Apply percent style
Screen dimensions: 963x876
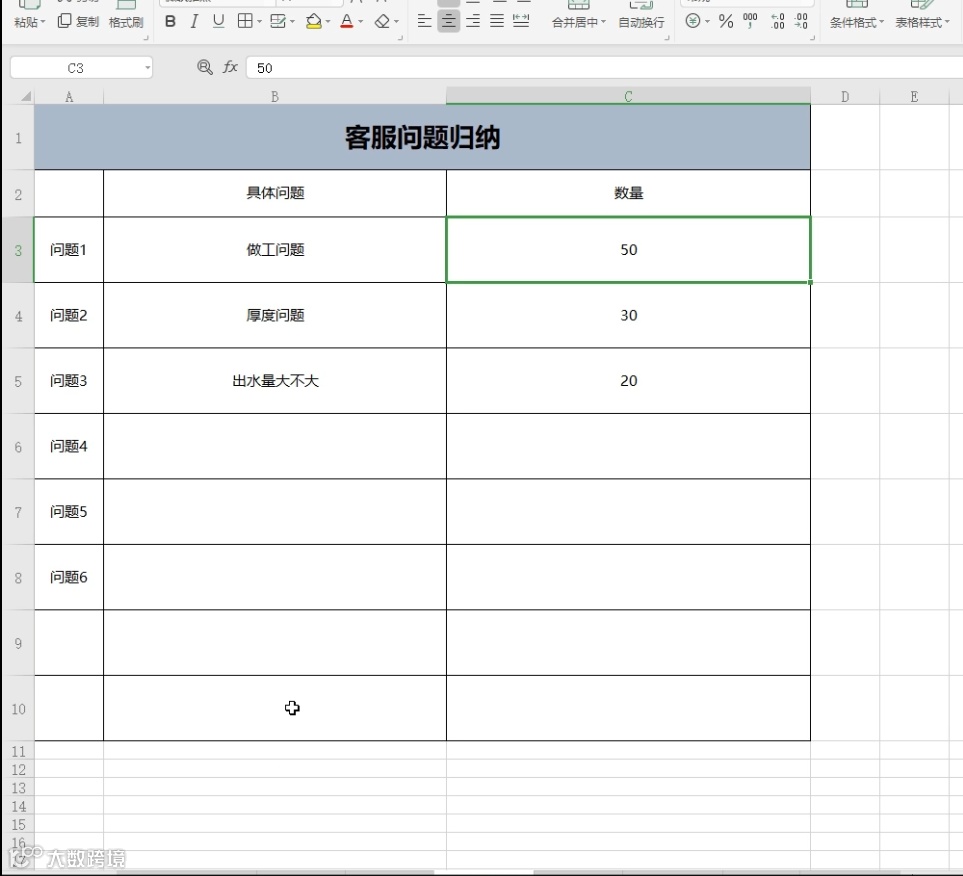(x=726, y=22)
